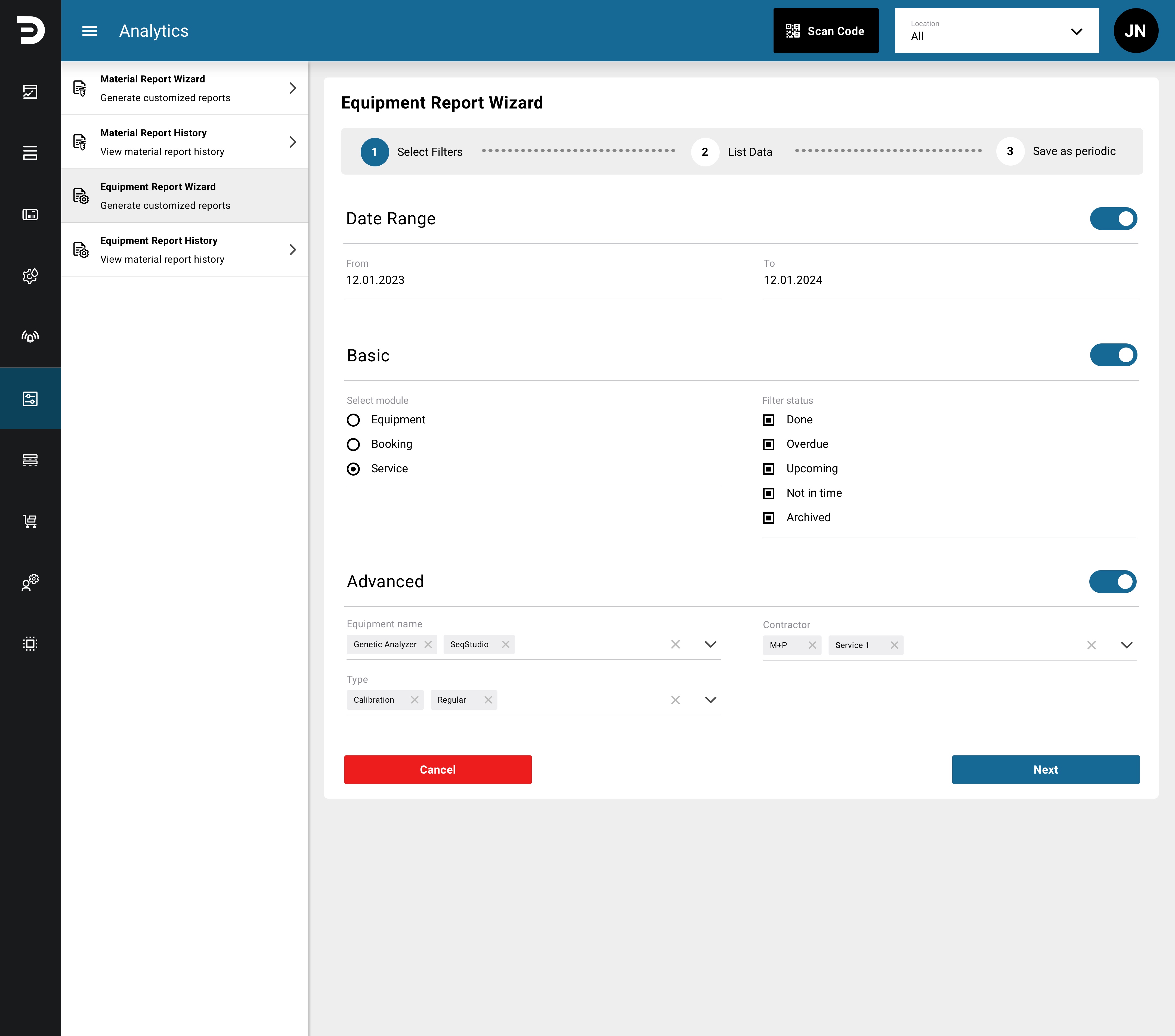This screenshot has height=1036, width=1175.
Task: Click the Material Report Wizard document icon
Action: (80, 88)
